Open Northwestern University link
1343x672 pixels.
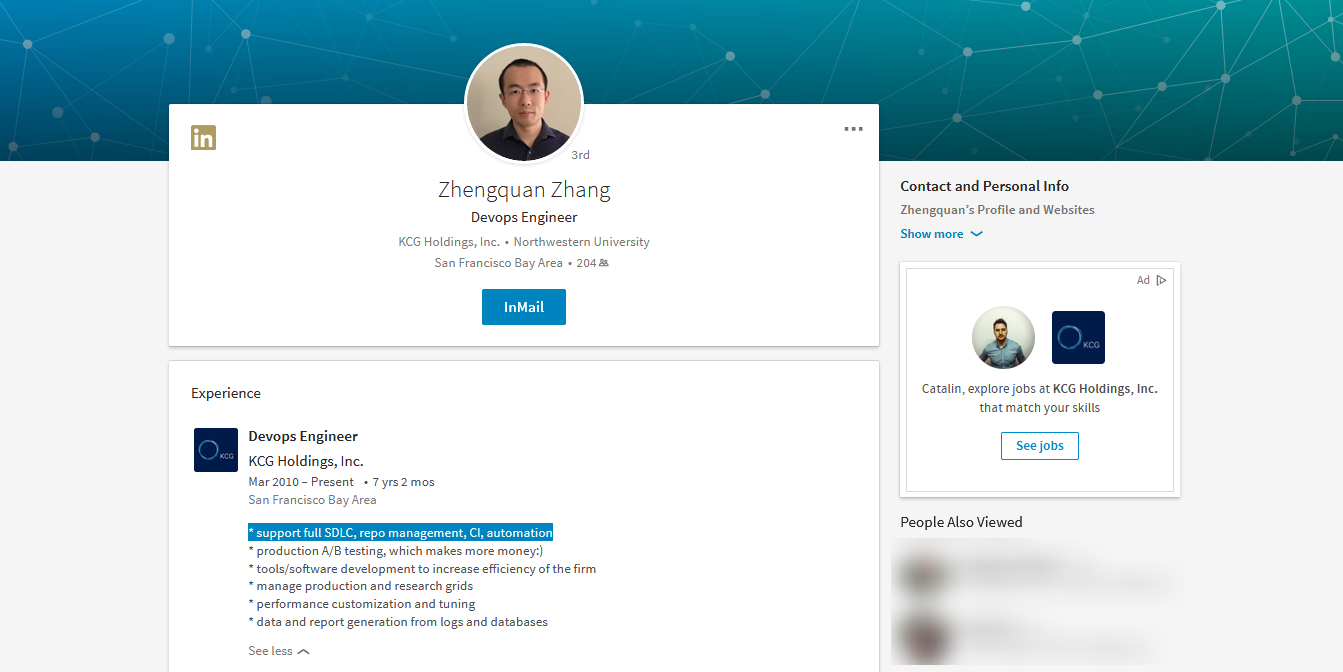tap(582, 242)
